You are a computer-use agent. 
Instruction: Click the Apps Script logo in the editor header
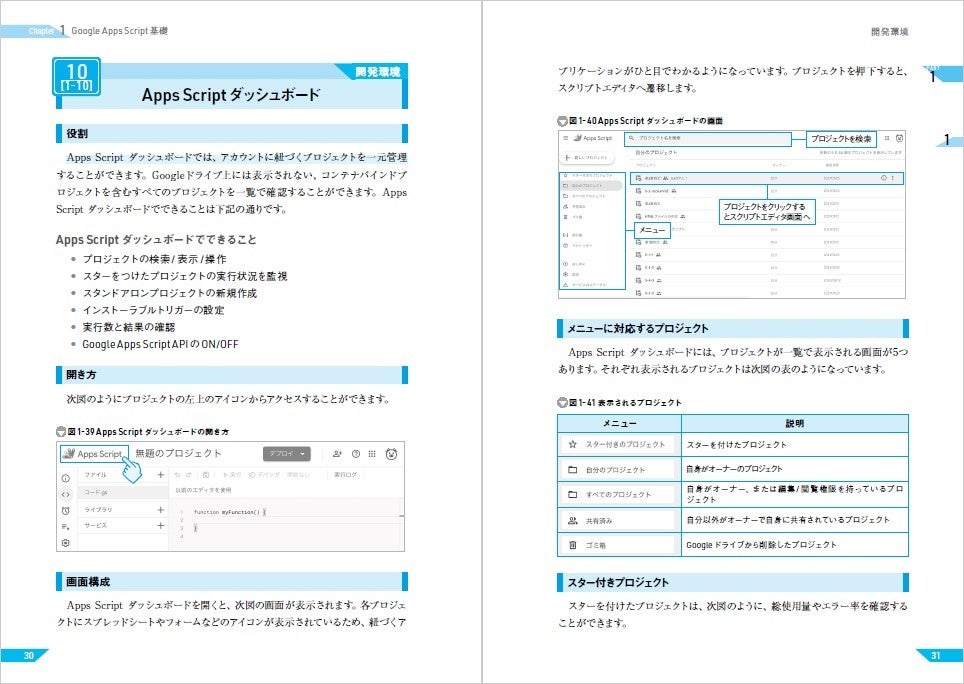coord(93,454)
